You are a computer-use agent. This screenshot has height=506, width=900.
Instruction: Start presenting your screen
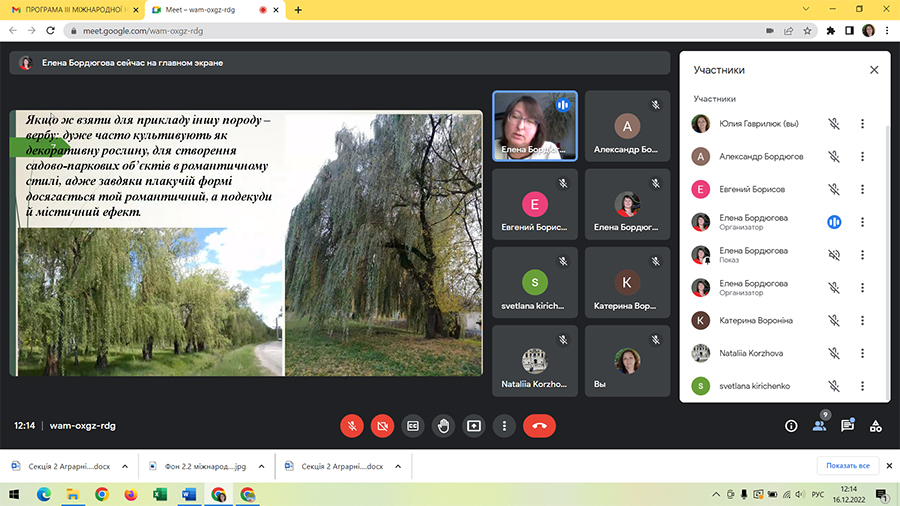tap(474, 425)
